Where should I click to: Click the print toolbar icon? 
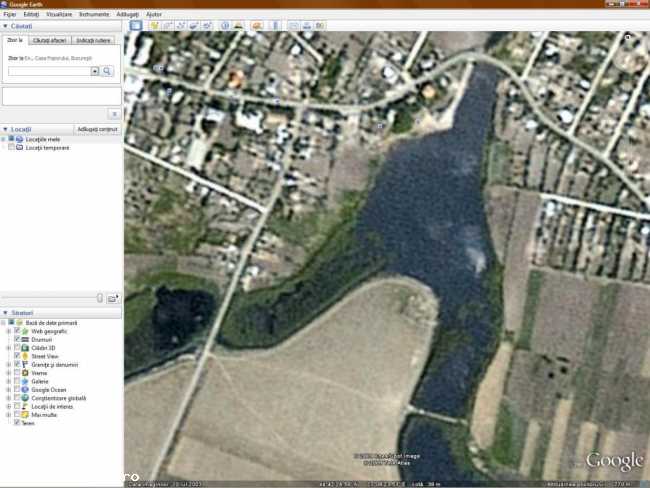tap(307, 25)
